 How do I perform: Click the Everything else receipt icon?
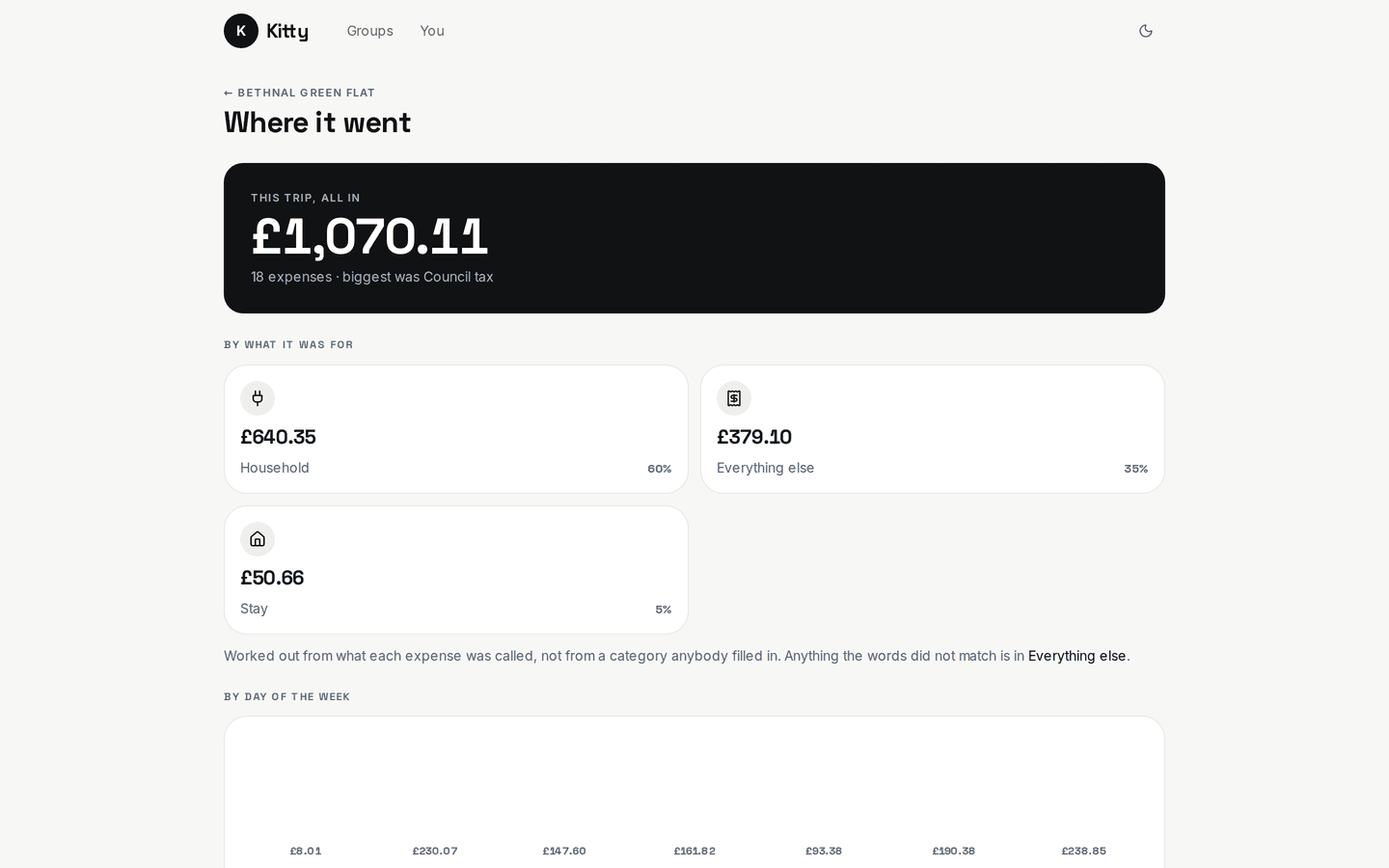[x=734, y=398]
